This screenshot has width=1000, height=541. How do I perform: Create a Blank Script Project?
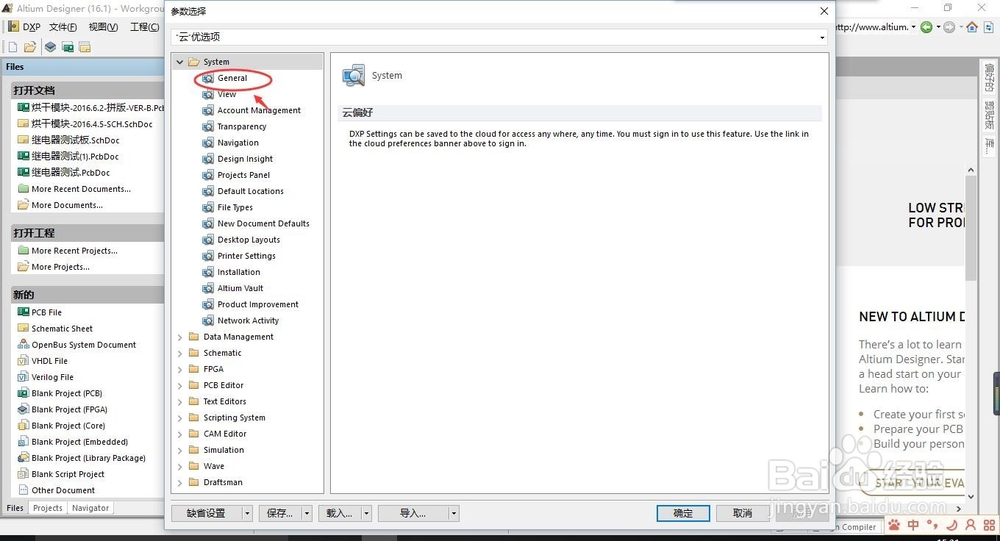pyautogui.click(x=68, y=474)
